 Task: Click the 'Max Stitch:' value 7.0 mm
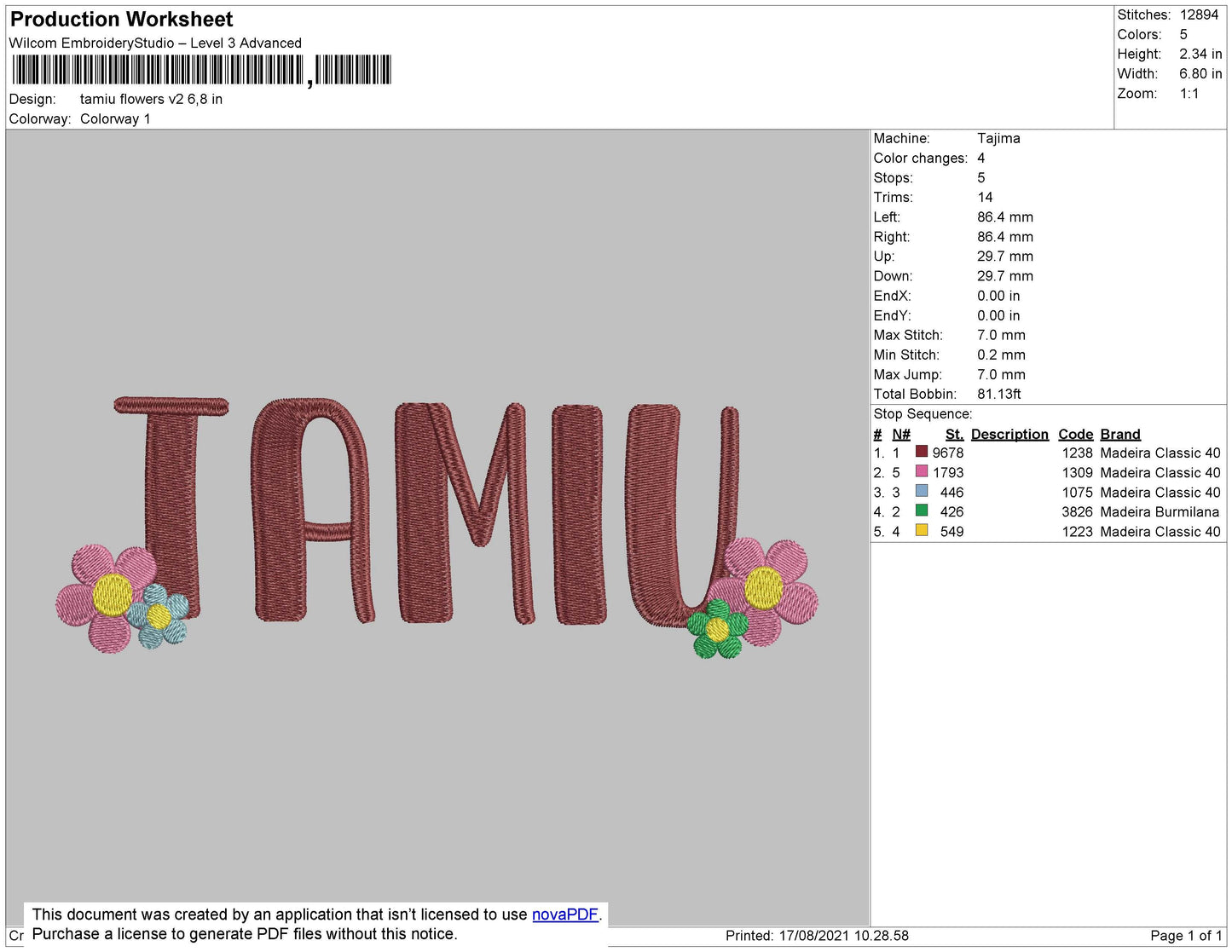click(x=1001, y=336)
